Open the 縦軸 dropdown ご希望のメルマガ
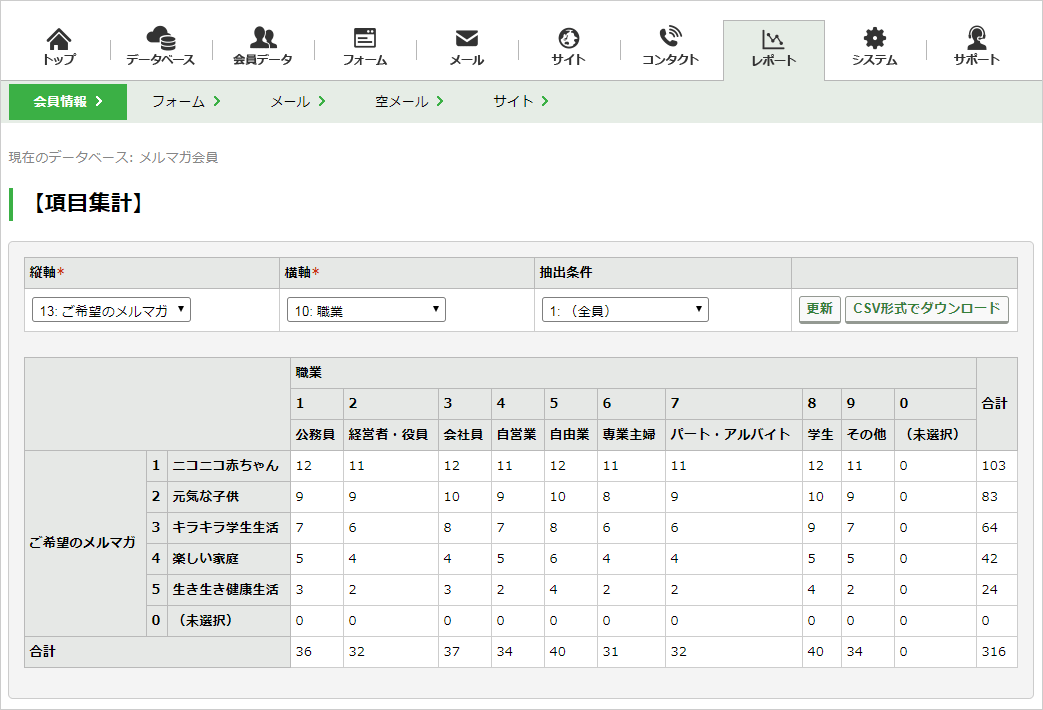This screenshot has height=710, width=1043. pyautogui.click(x=111, y=310)
